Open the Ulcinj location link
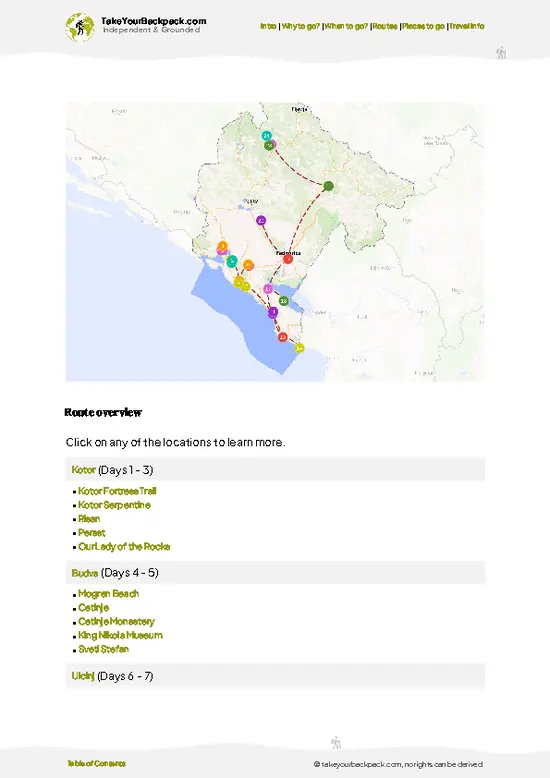Image resolution: width=550 pixels, height=778 pixels. click(83, 676)
